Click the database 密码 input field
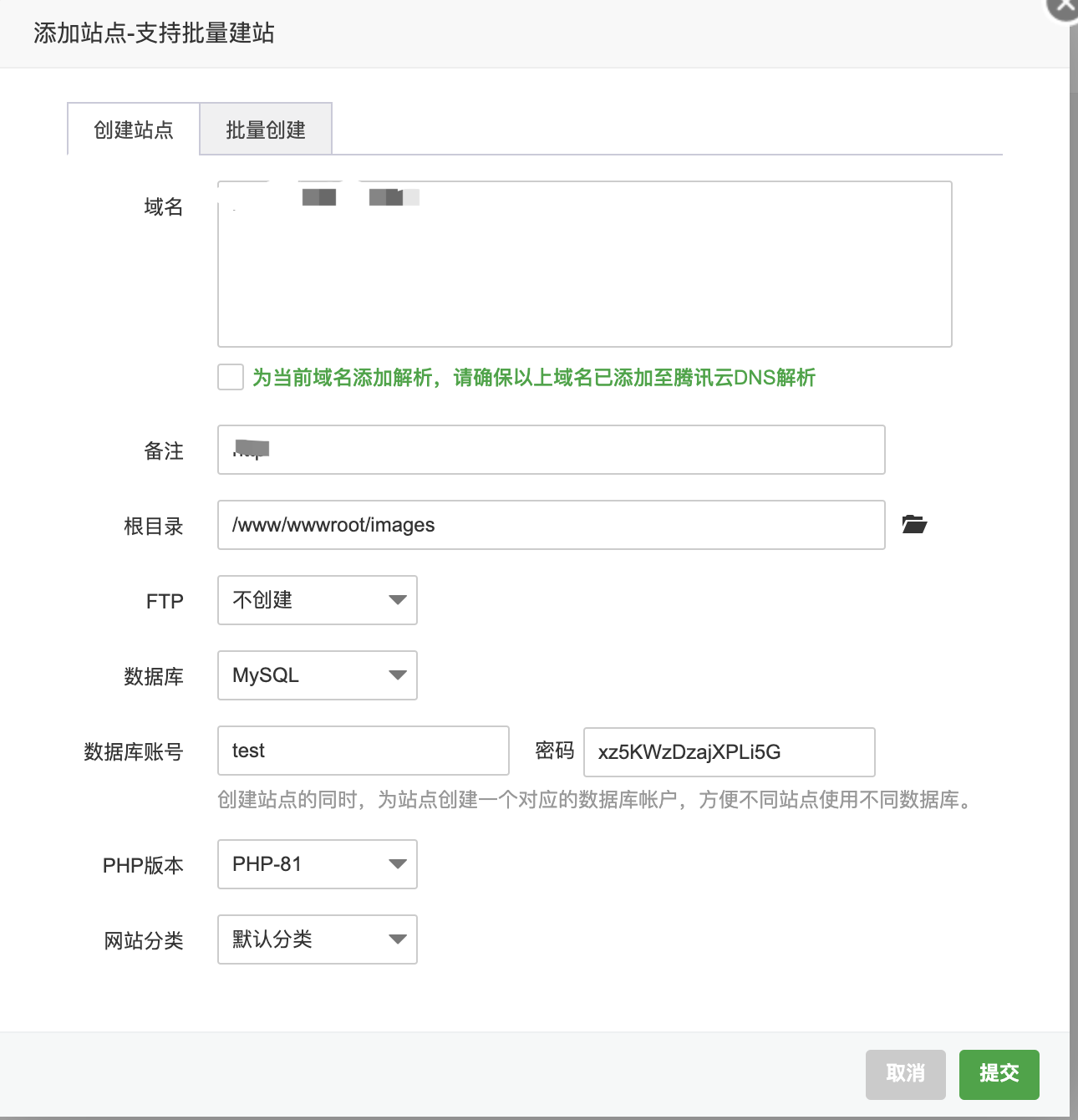This screenshot has height=1120, width=1078. tap(729, 752)
